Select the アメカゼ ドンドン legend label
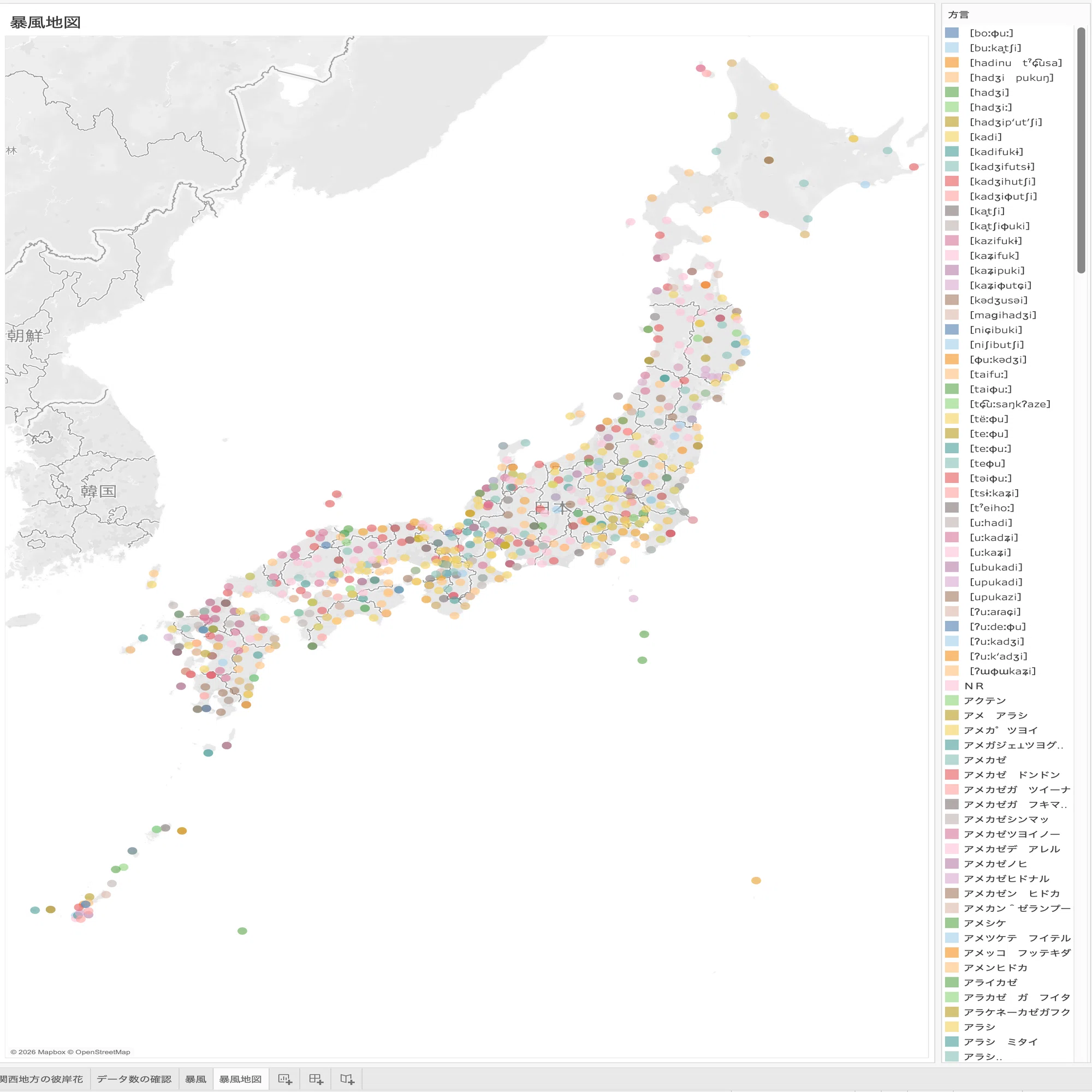 [x=1012, y=775]
